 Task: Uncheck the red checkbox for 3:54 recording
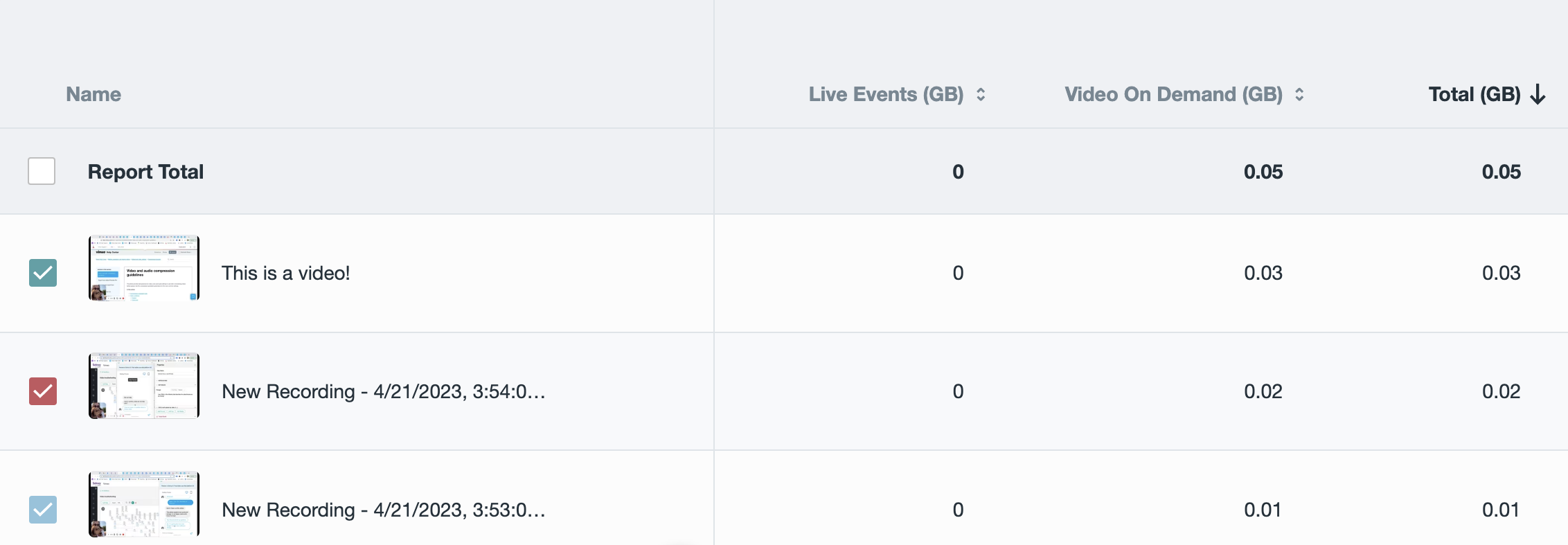[x=43, y=391]
